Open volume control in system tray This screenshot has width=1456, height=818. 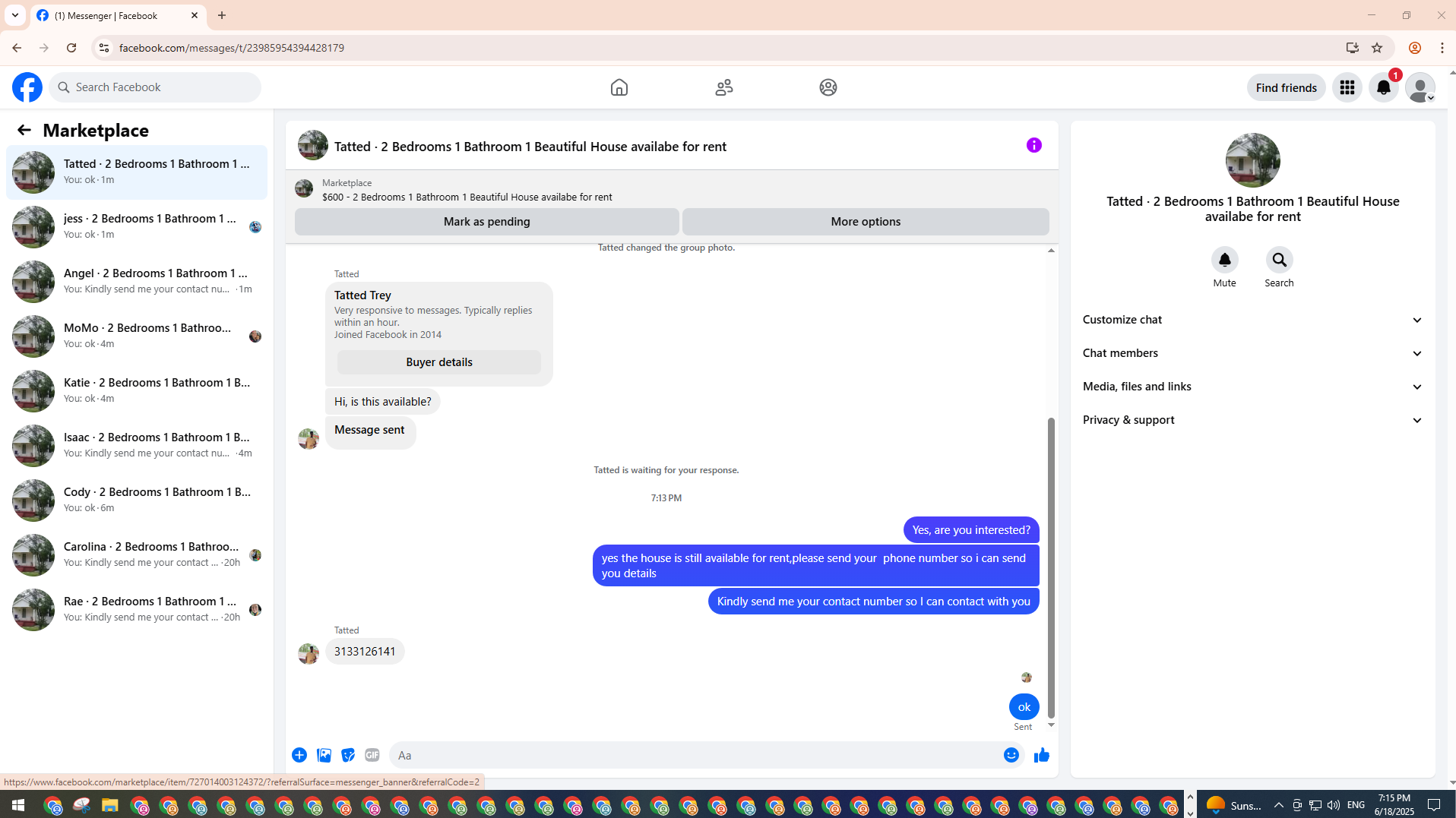pyautogui.click(x=1334, y=805)
